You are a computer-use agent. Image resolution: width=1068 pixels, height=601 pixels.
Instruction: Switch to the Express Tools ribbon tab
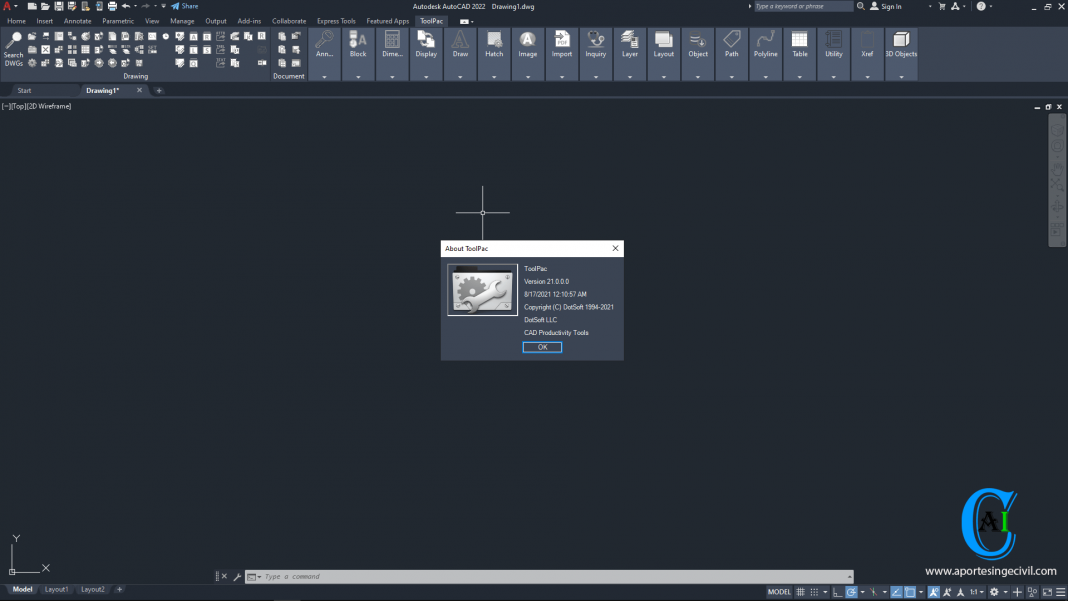pos(335,20)
